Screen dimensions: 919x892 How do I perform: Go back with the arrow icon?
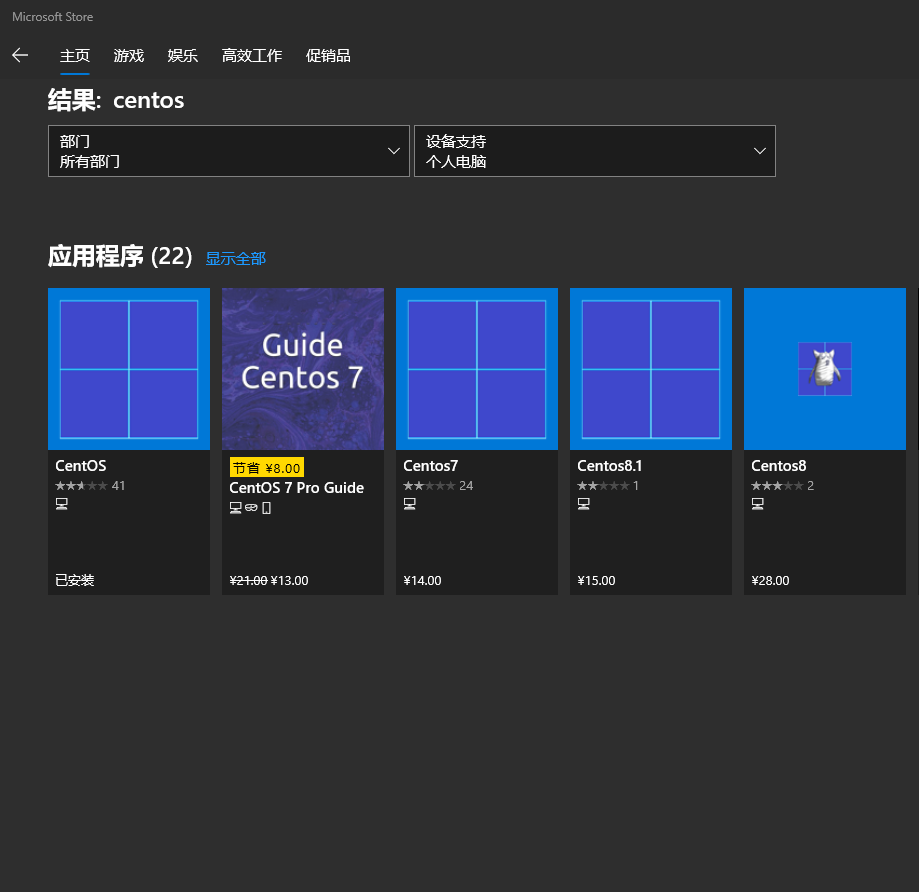click(x=20, y=55)
